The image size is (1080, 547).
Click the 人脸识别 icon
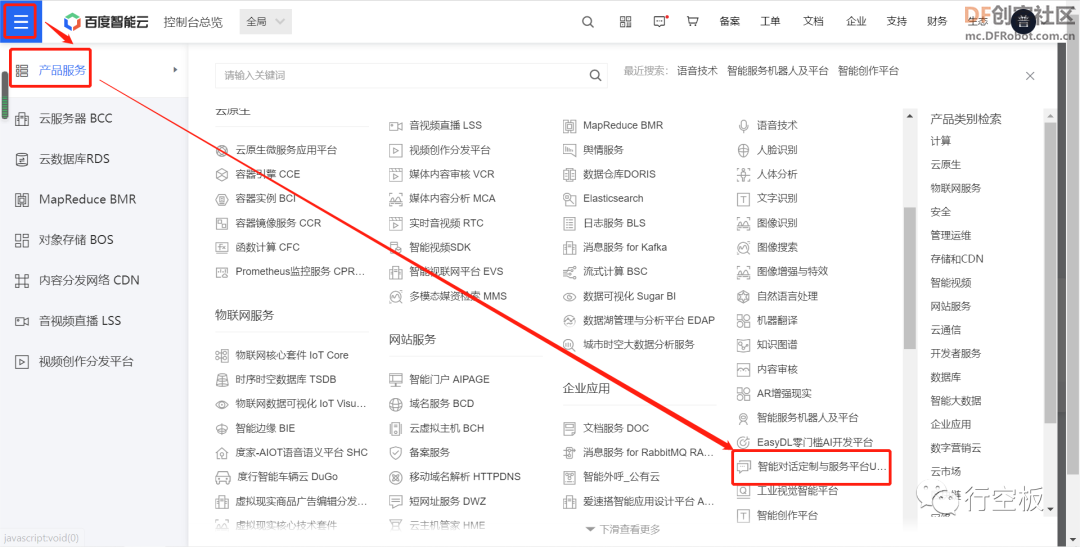(x=743, y=149)
